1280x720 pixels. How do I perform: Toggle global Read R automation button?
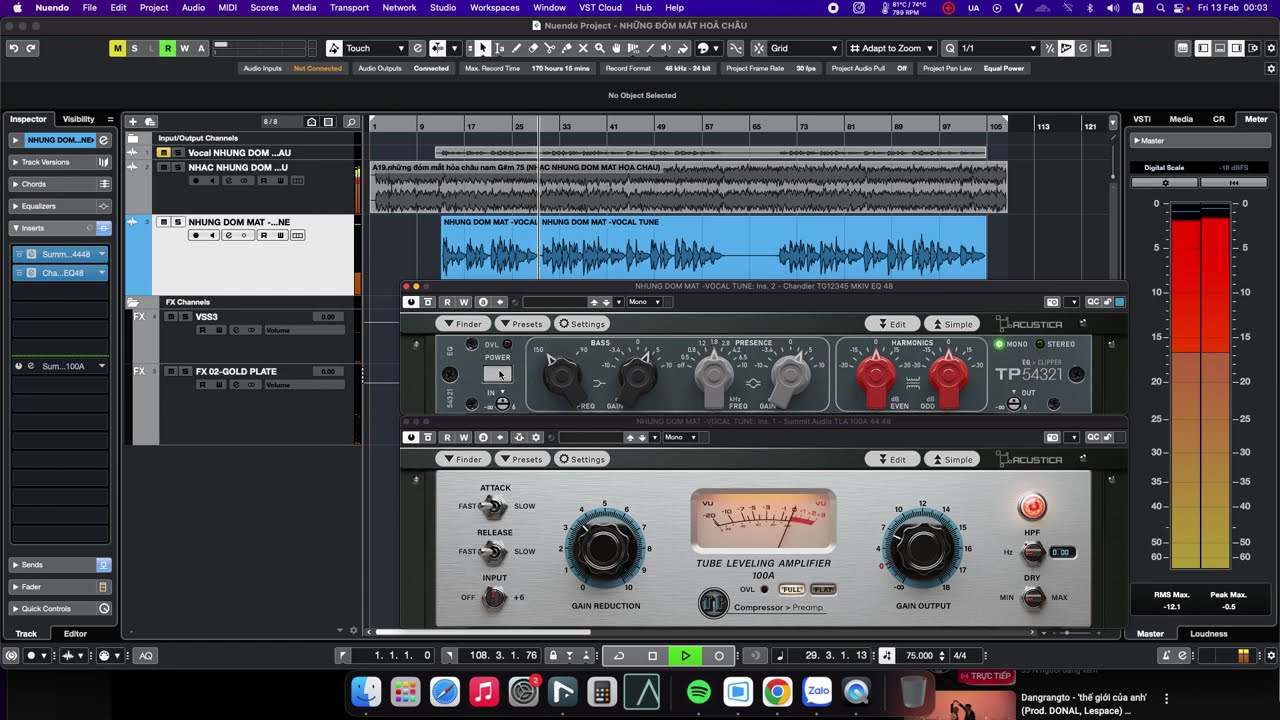click(x=168, y=48)
